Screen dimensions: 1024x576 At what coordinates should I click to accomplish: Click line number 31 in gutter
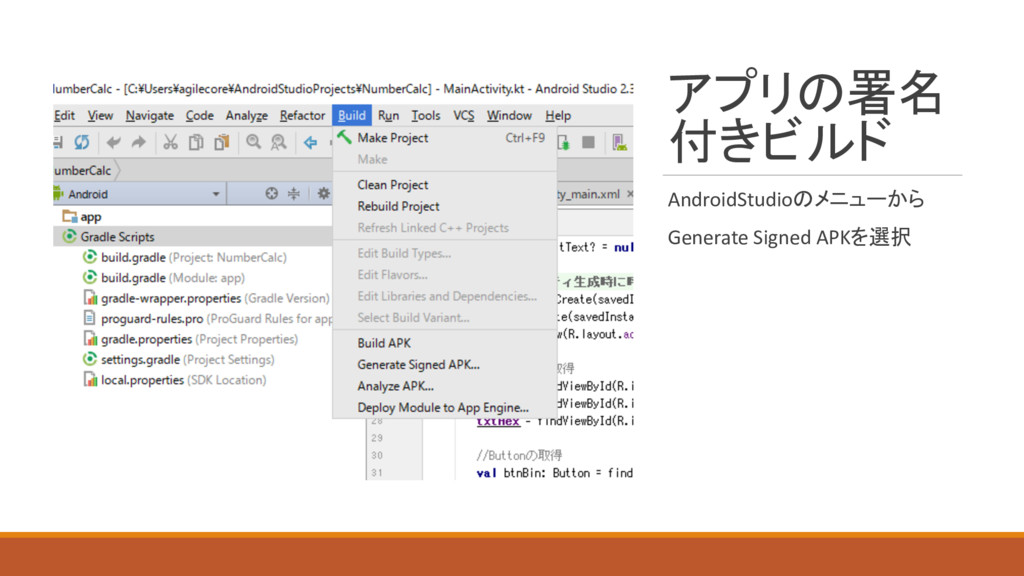tap(377, 473)
